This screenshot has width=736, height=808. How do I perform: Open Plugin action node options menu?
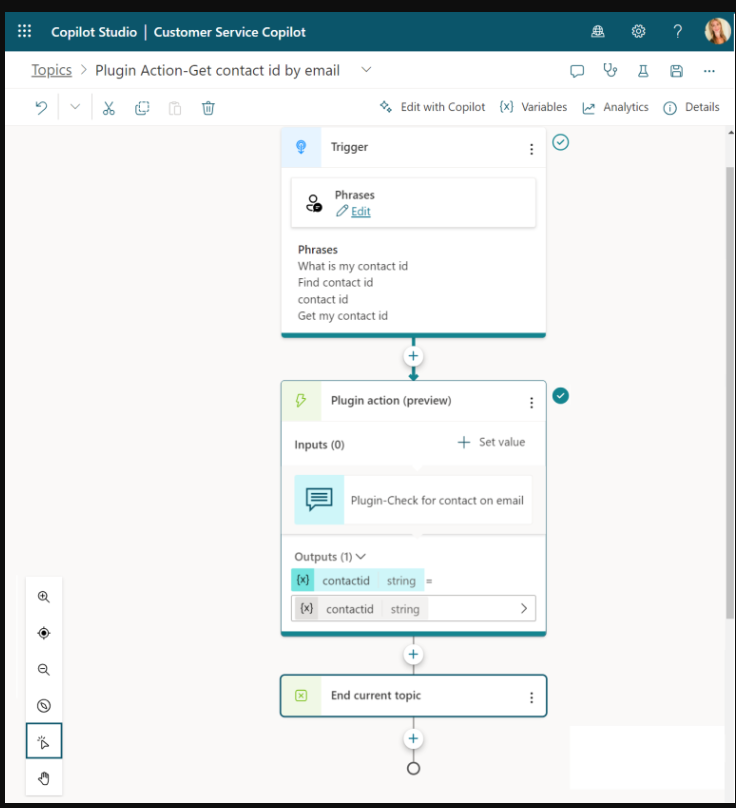(531, 402)
